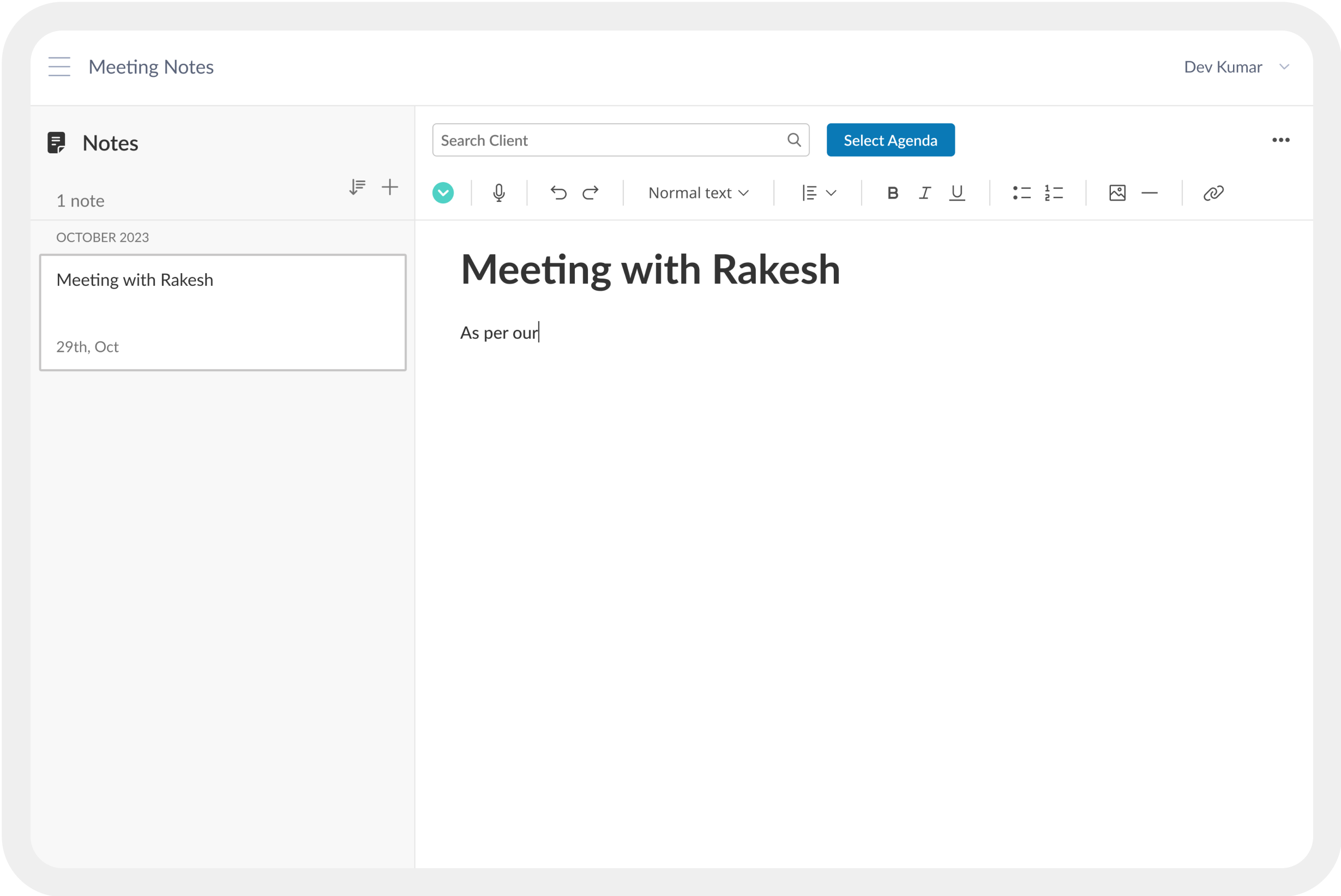Add a new note with plus icon
The image size is (1341, 896).
click(x=390, y=187)
